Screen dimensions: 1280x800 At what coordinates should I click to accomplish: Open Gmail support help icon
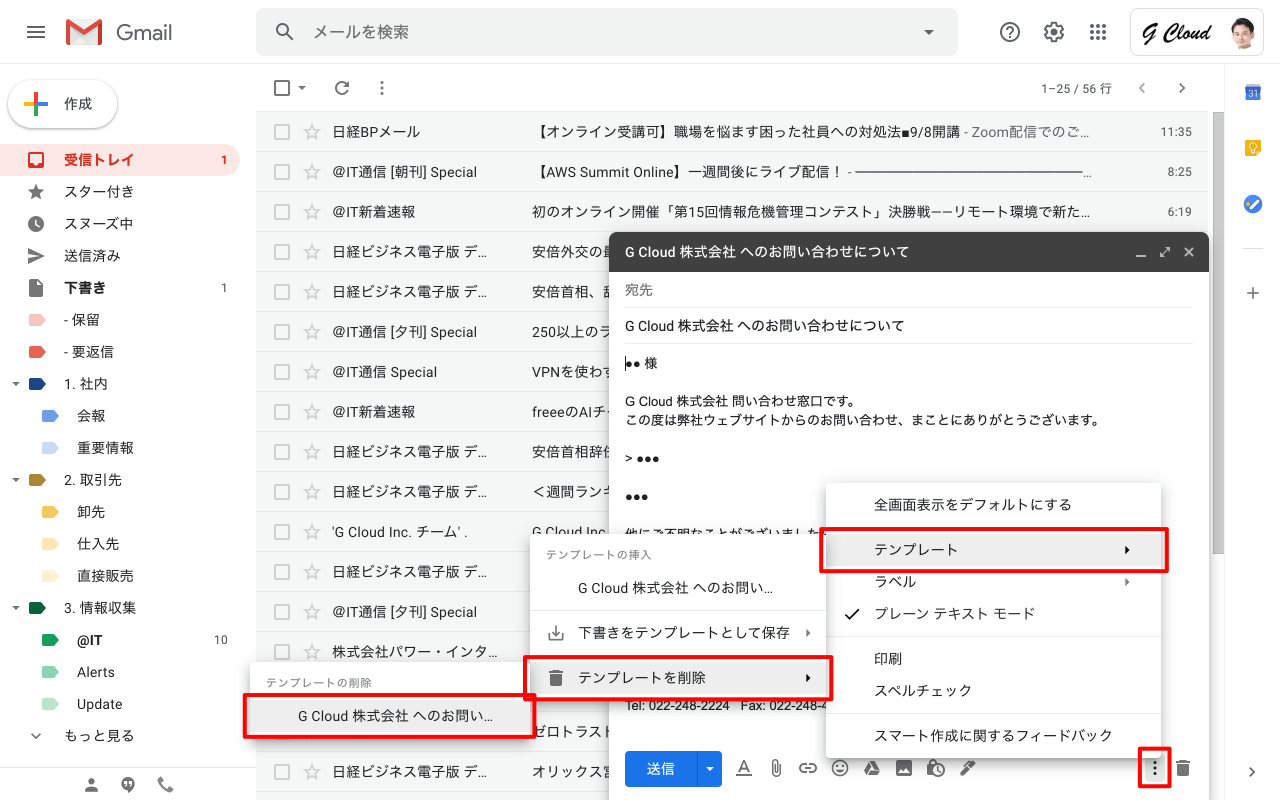click(1010, 32)
